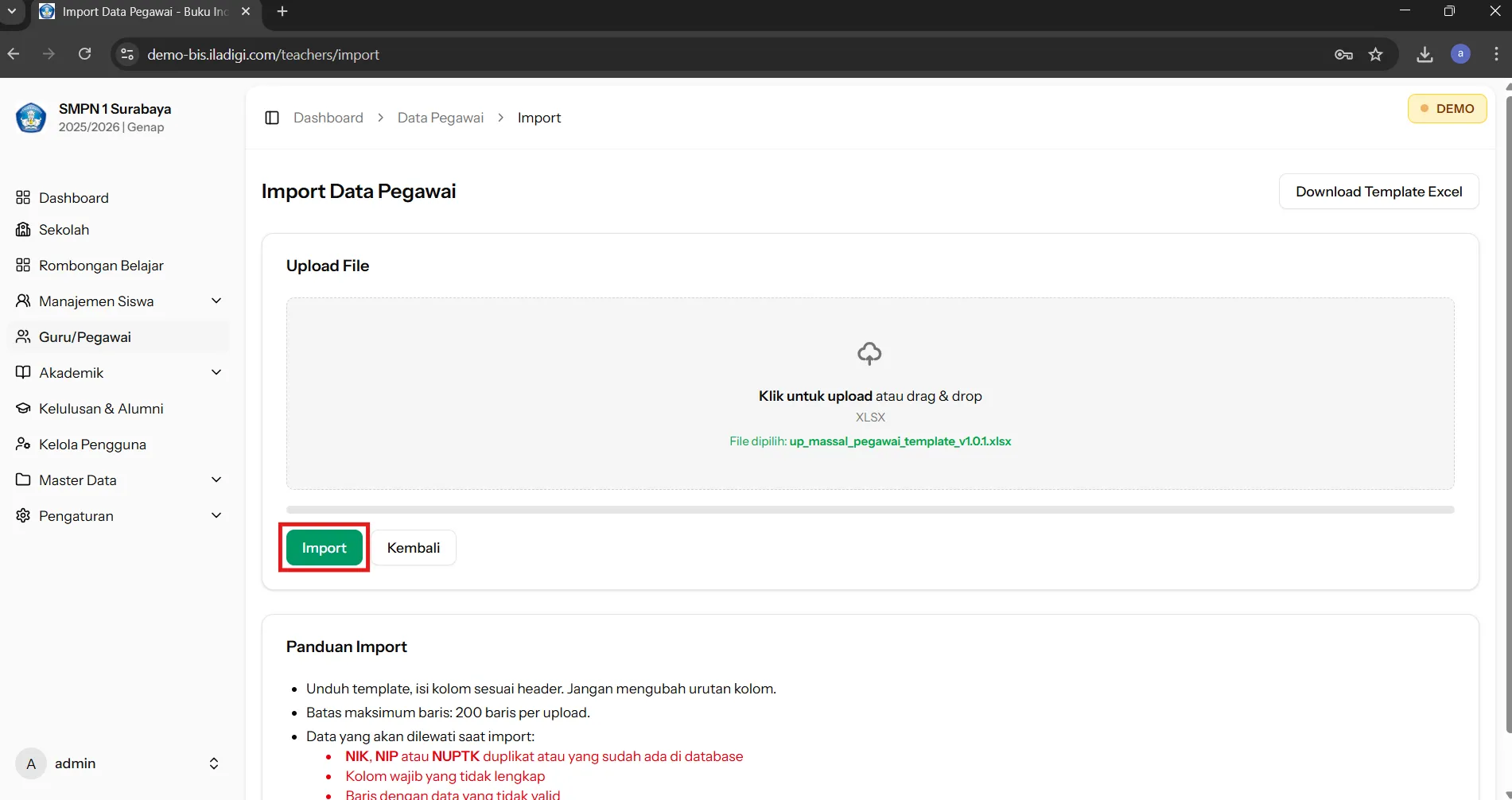The height and width of the screenshot is (800, 1512).
Task: Click the Dashboard grid icon in sidebar
Action: click(x=23, y=197)
